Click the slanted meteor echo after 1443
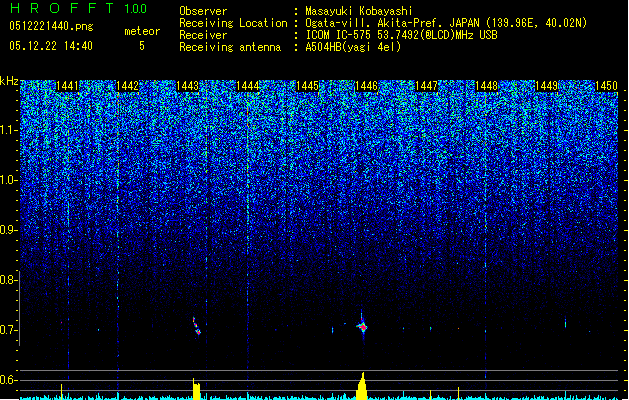This screenshot has height=400, width=629. tap(196, 326)
